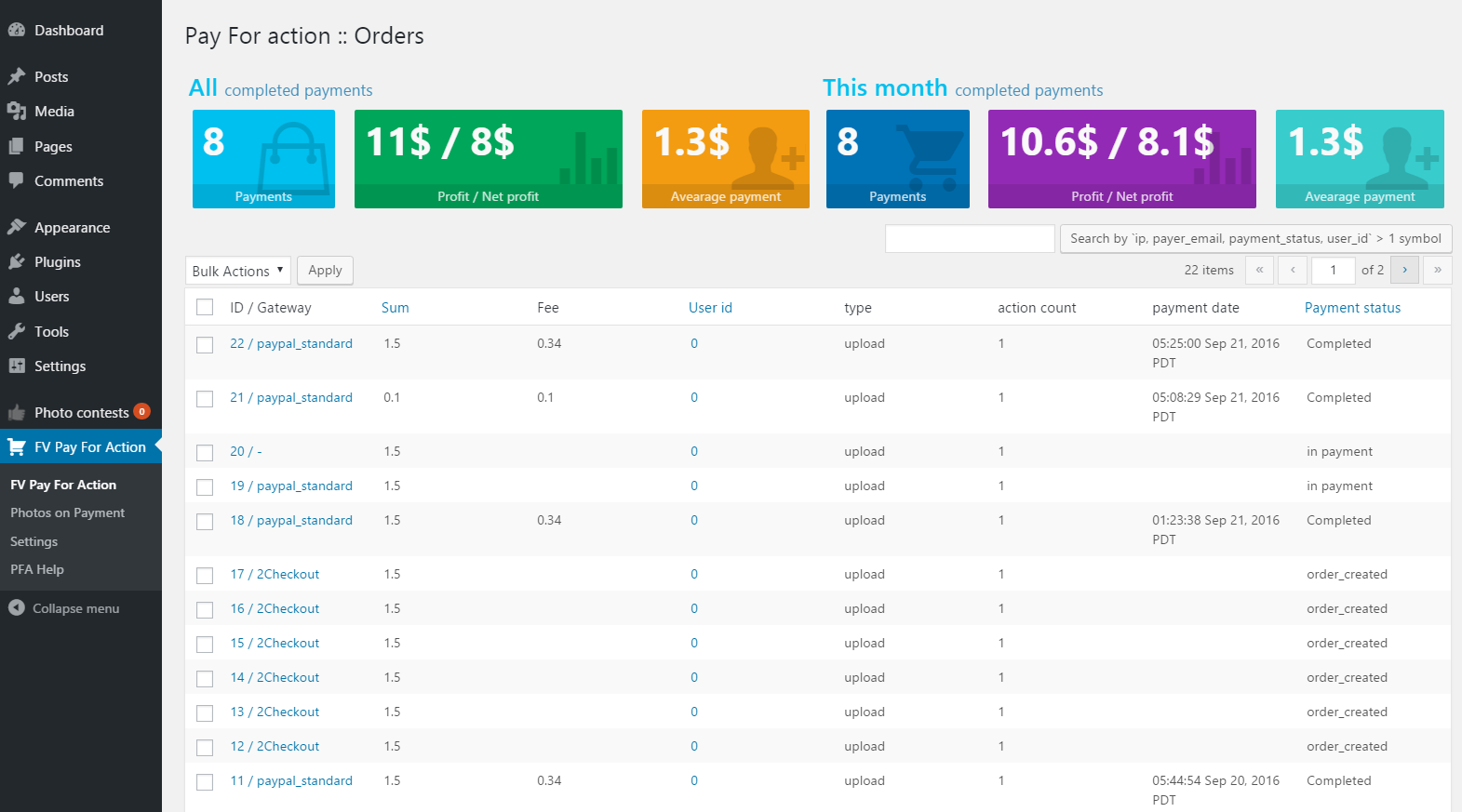The image size is (1462, 812).
Task: Click the Collapse menu arrow icon
Action: click(x=17, y=607)
